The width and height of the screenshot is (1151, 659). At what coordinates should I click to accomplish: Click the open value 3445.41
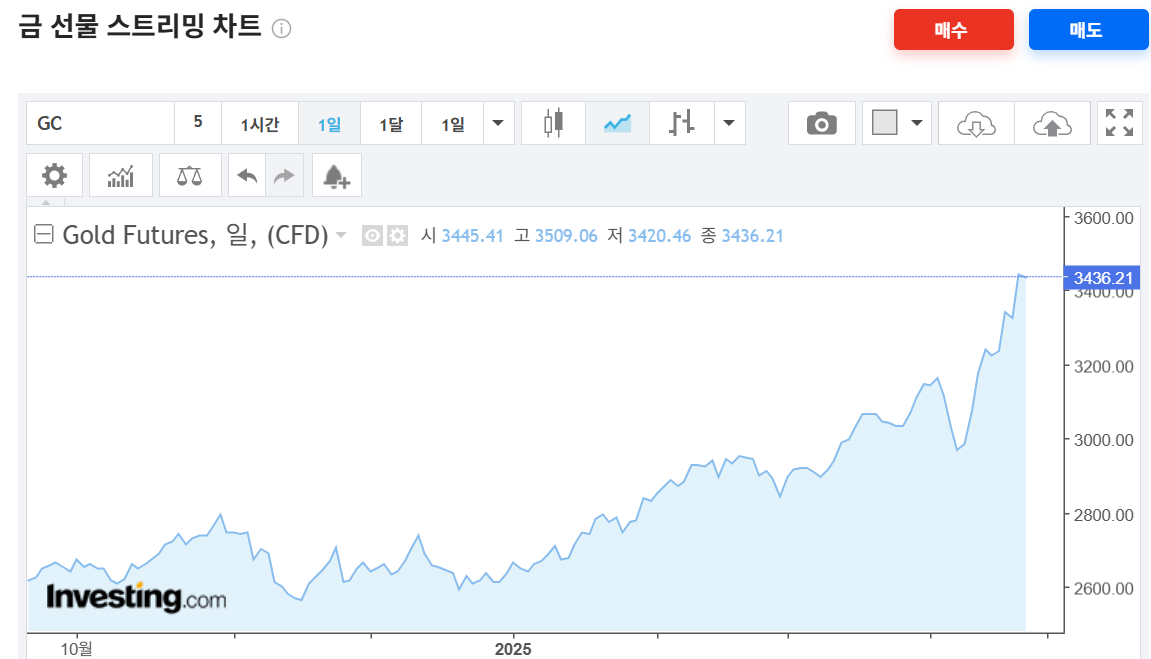click(x=472, y=236)
